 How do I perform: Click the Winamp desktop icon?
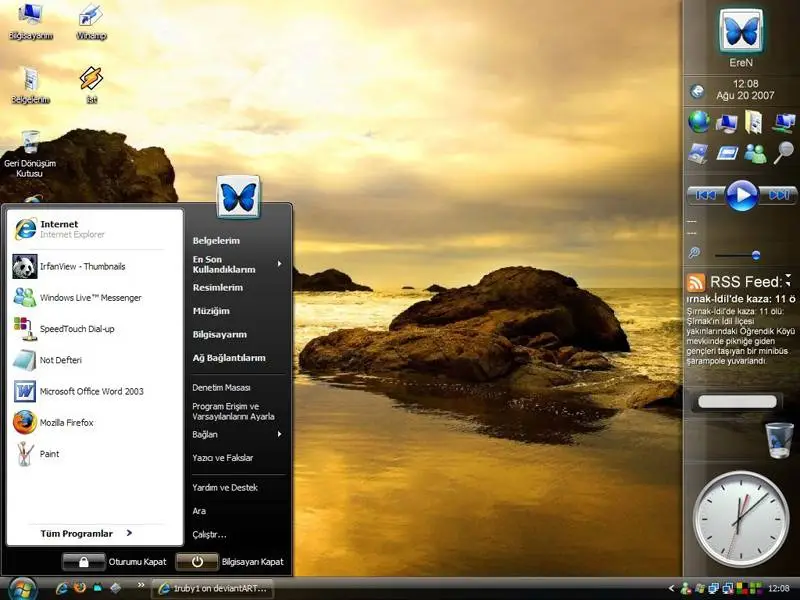point(91,18)
